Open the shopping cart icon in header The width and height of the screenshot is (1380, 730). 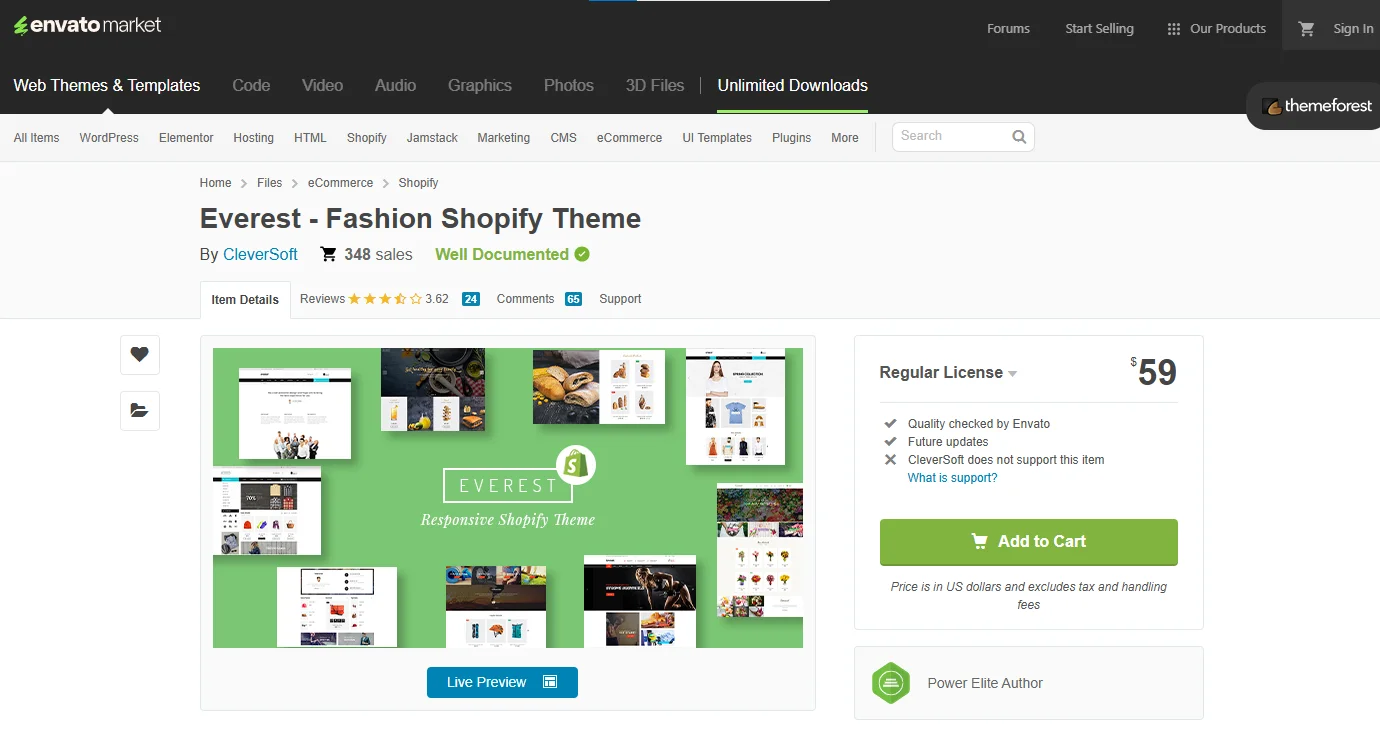point(1306,29)
